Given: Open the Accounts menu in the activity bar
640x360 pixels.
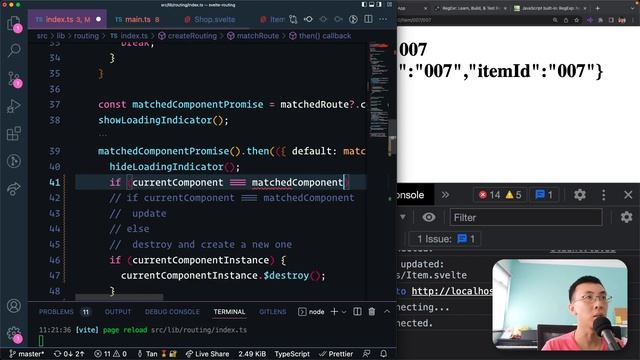Looking at the screenshot, I should tap(14, 306).
